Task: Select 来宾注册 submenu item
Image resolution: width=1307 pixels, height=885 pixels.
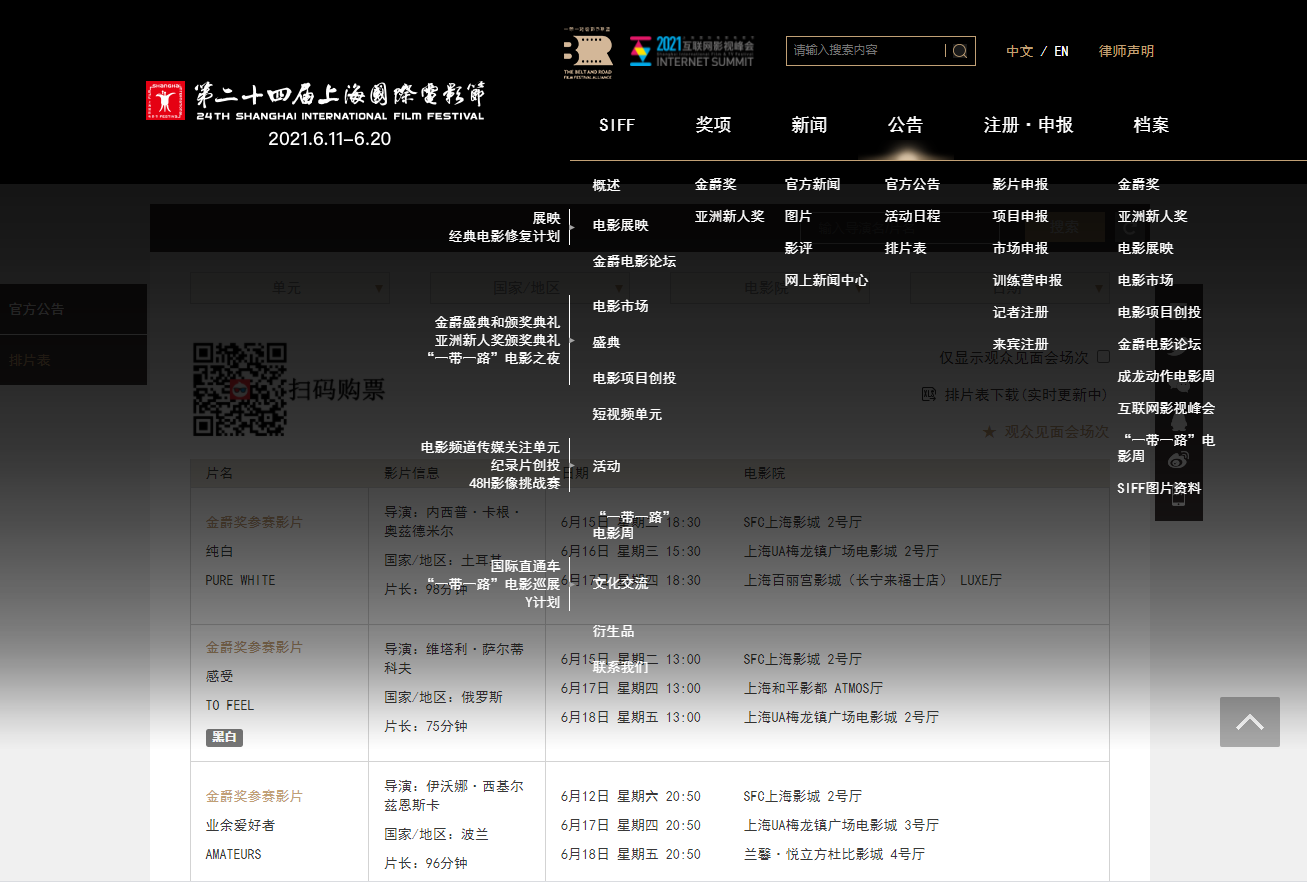Action: [1020, 344]
